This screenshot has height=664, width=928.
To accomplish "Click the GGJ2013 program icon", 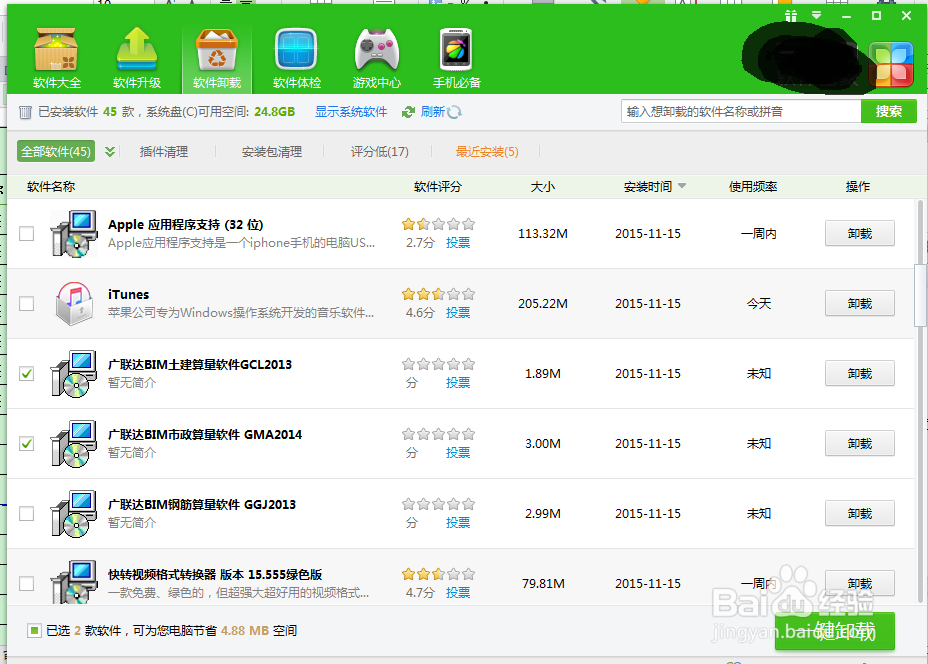I will coord(74,513).
